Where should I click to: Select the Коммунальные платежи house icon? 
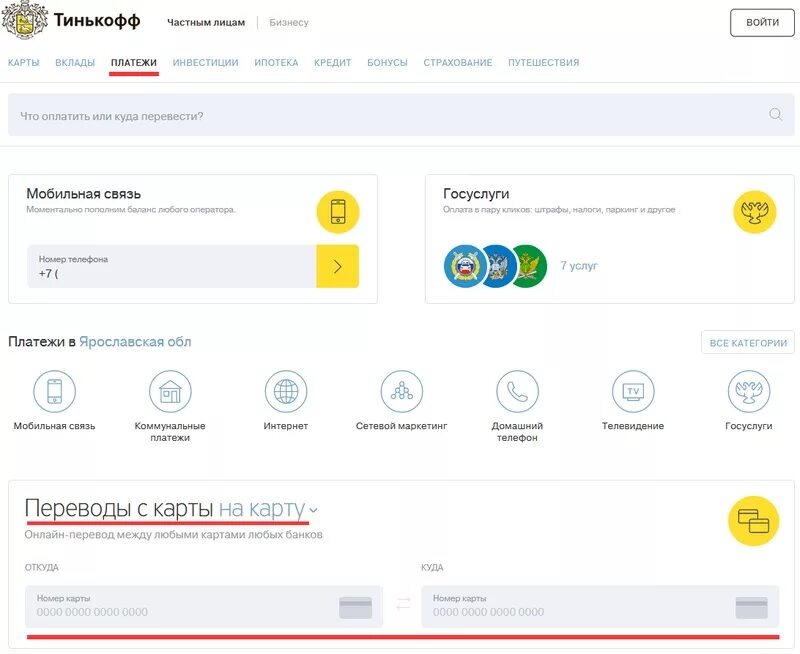(x=170, y=391)
